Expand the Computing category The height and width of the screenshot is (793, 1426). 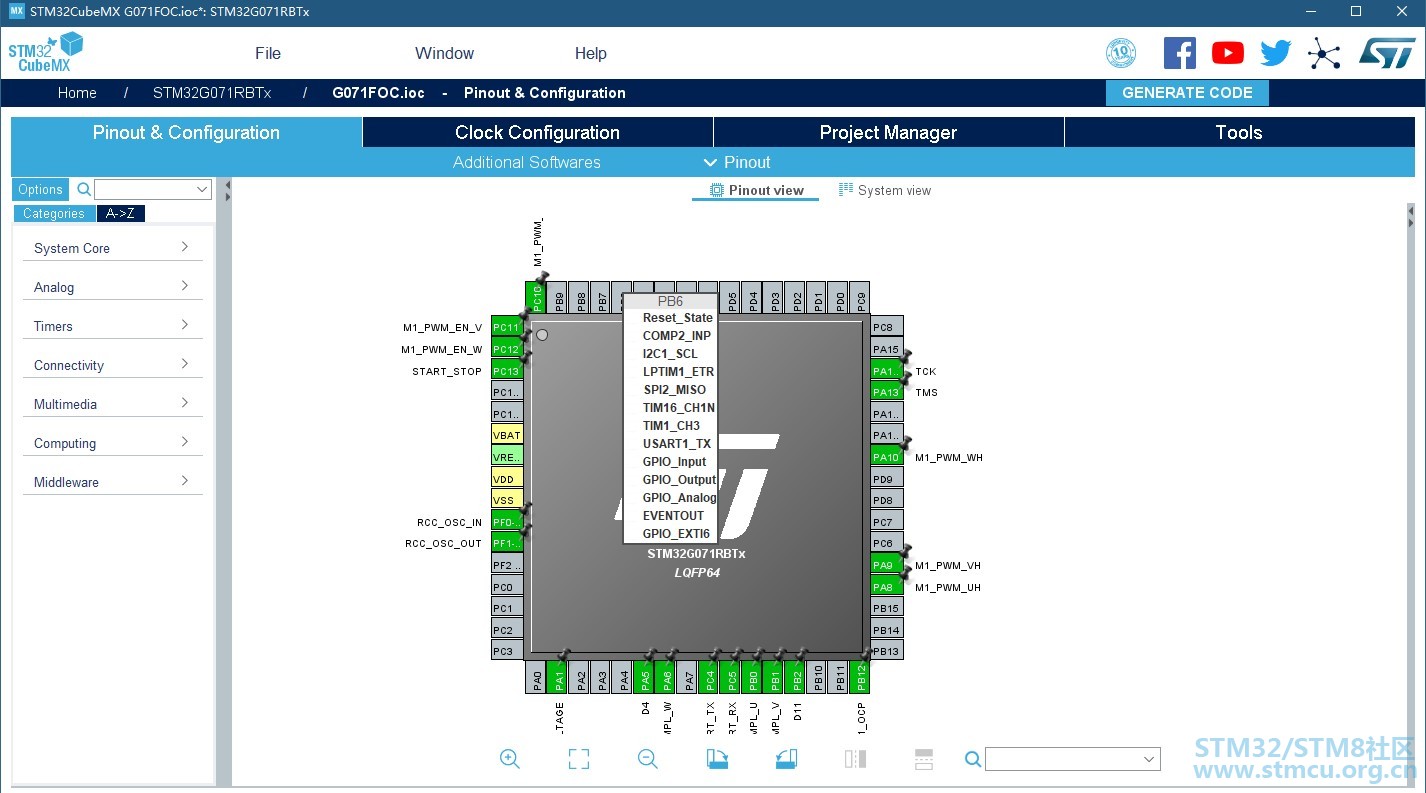coord(113,443)
